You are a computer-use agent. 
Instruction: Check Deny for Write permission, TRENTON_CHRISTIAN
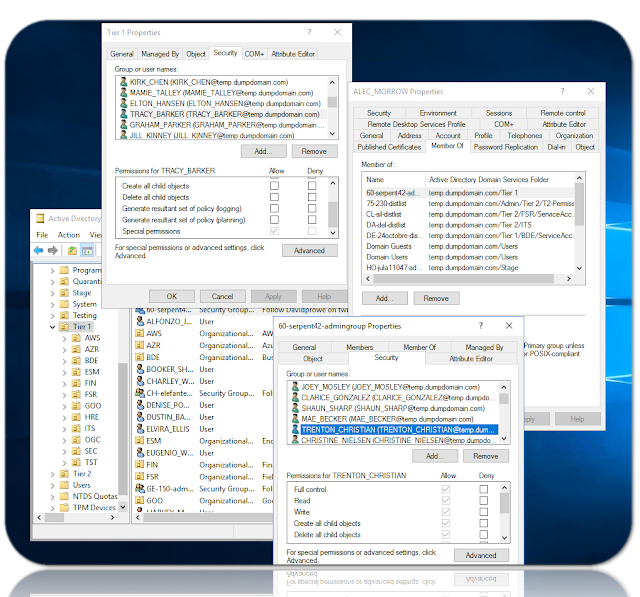(484, 512)
